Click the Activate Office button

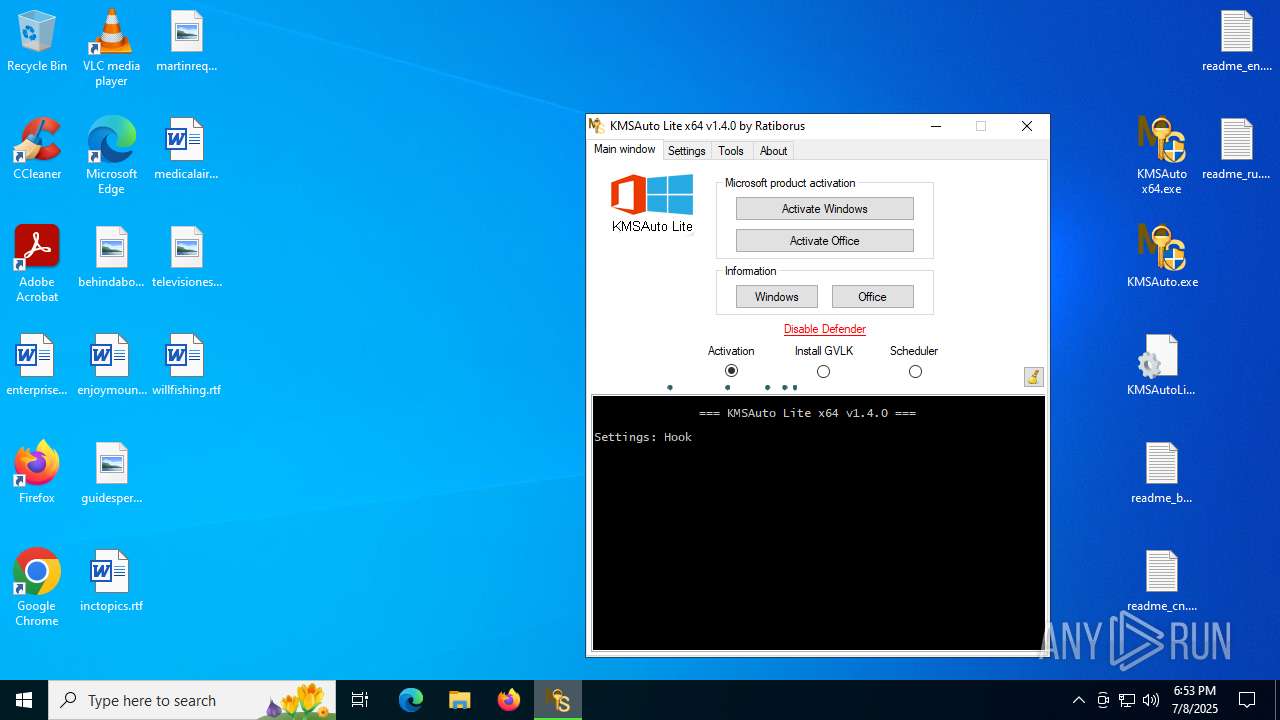(x=824, y=241)
